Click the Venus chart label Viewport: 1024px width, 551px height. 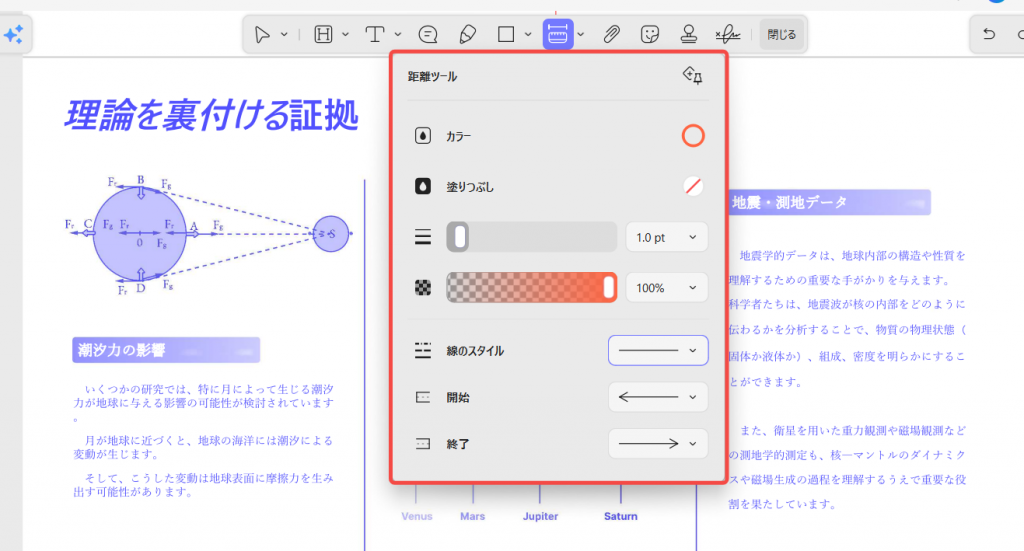pyautogui.click(x=417, y=516)
